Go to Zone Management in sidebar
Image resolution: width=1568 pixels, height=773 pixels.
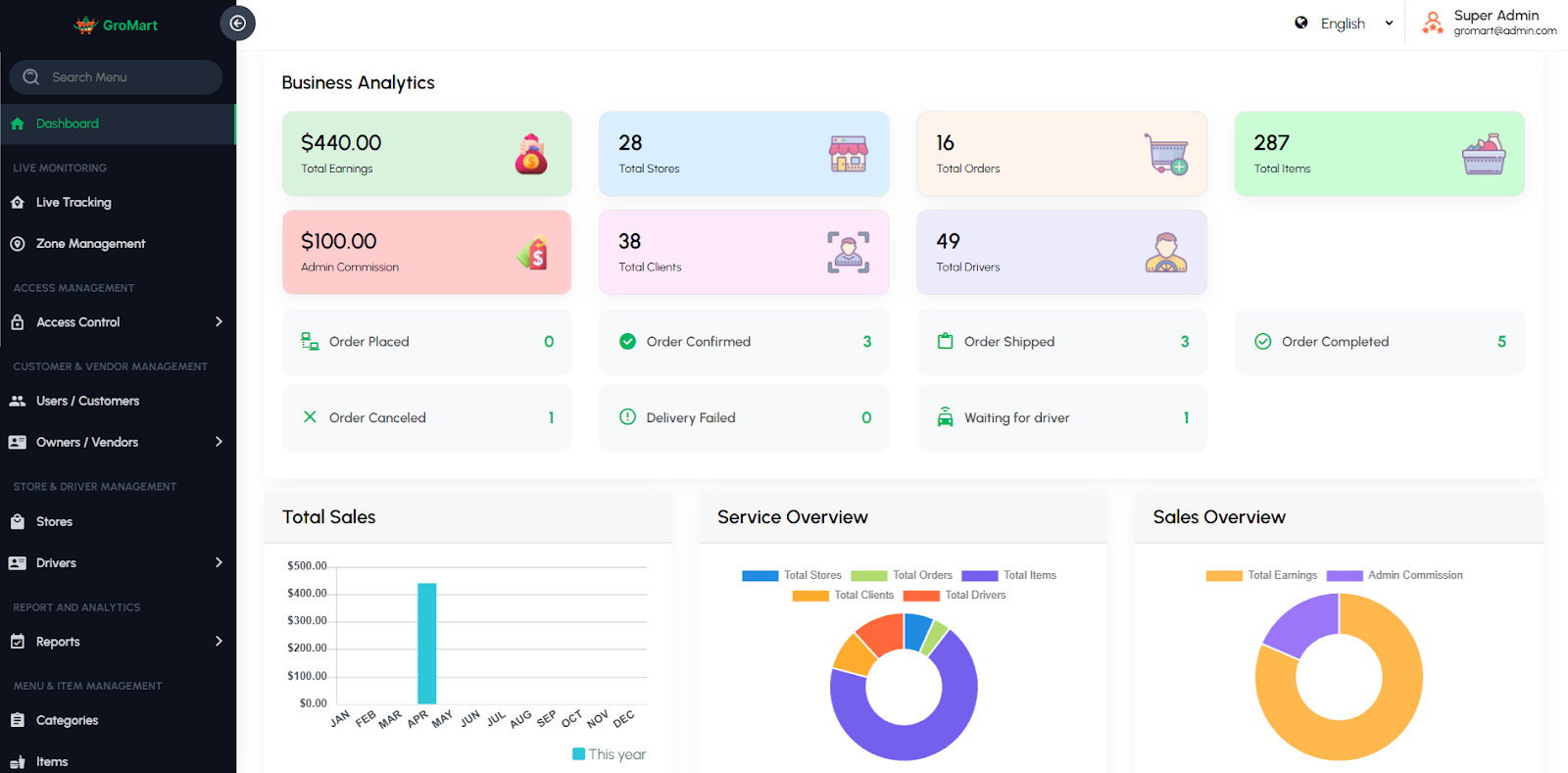[90, 244]
